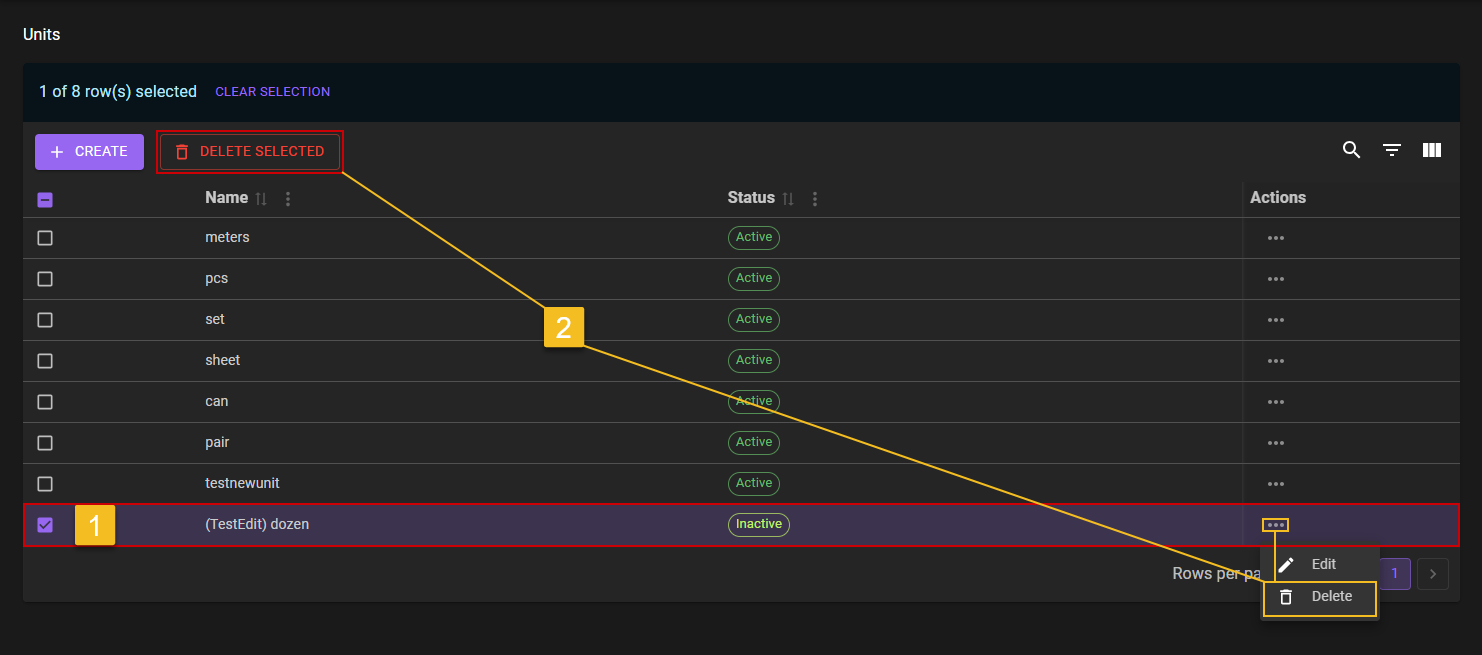The width and height of the screenshot is (1482, 655).
Task: Open Status column options menu
Action: pos(814,199)
